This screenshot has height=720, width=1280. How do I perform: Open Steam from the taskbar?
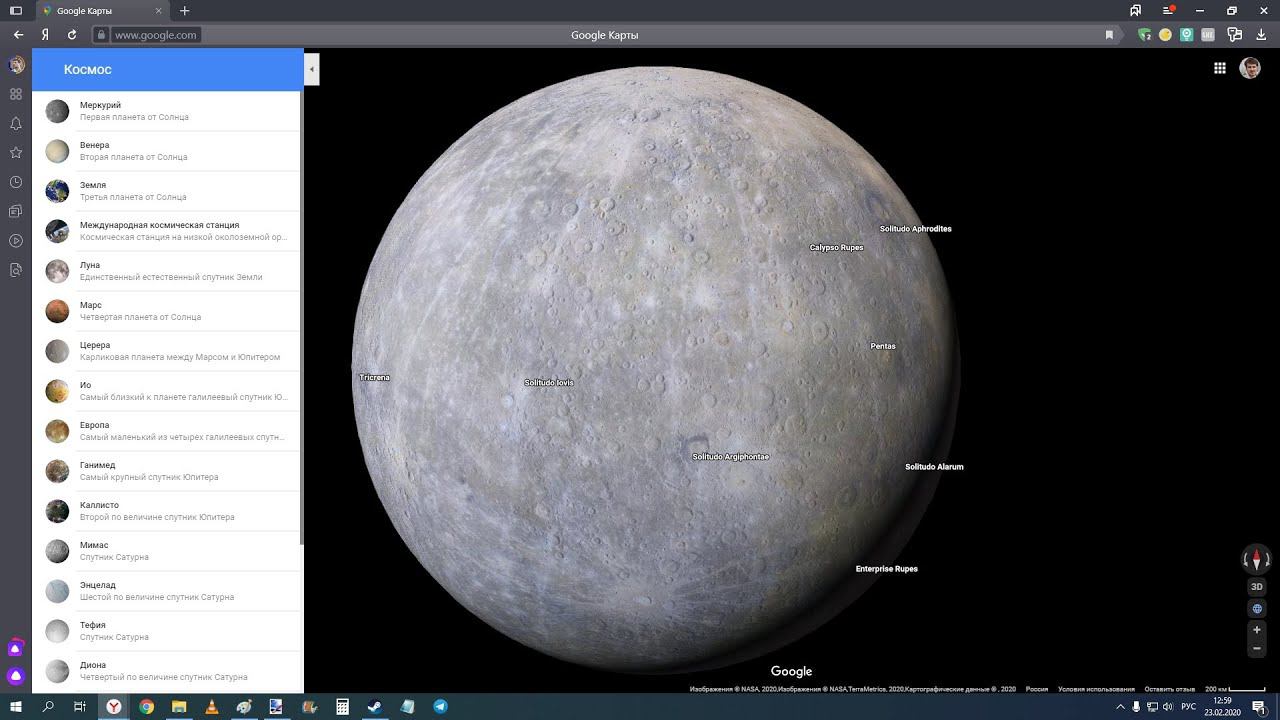[374, 707]
